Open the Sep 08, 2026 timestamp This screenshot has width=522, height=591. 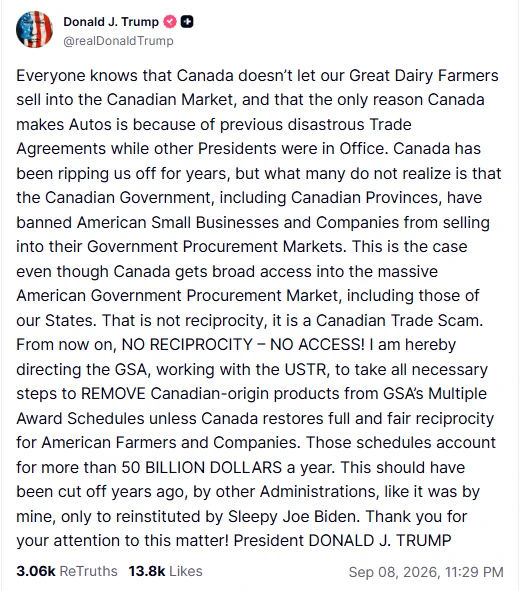tap(426, 572)
